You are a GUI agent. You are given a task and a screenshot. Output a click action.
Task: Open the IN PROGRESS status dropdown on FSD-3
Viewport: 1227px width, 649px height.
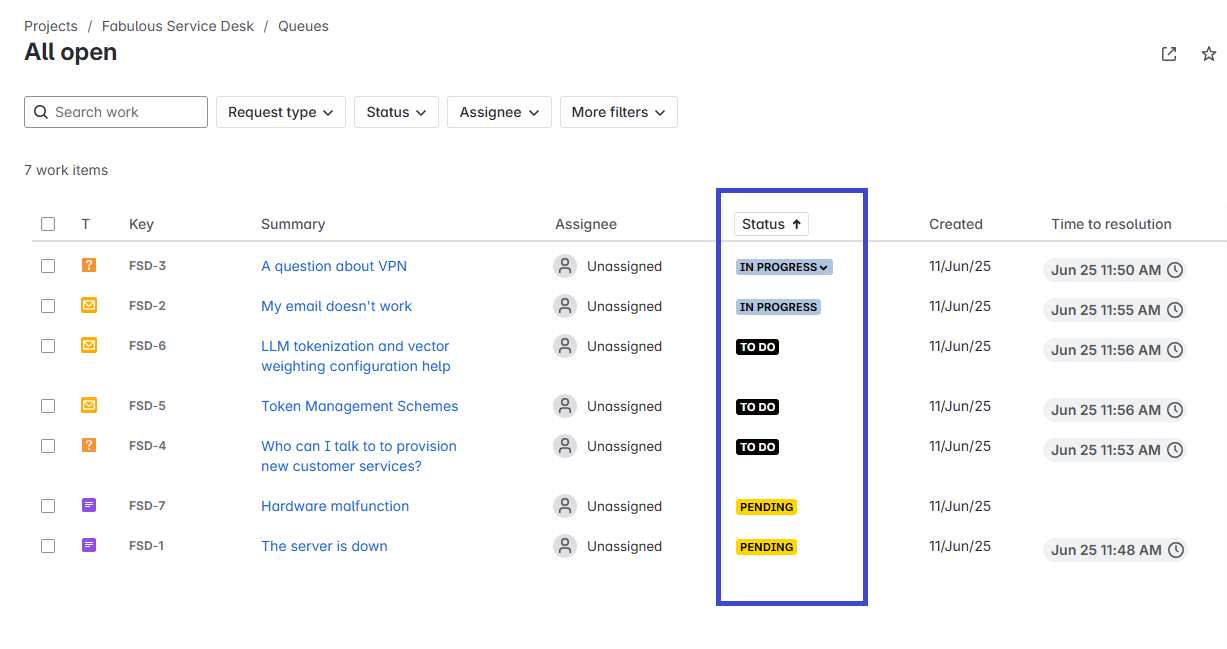click(783, 266)
